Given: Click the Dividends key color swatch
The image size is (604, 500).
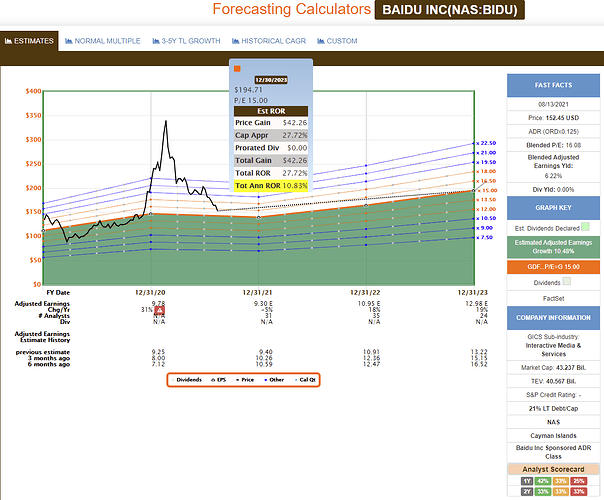Looking at the screenshot, I should tap(566, 282).
